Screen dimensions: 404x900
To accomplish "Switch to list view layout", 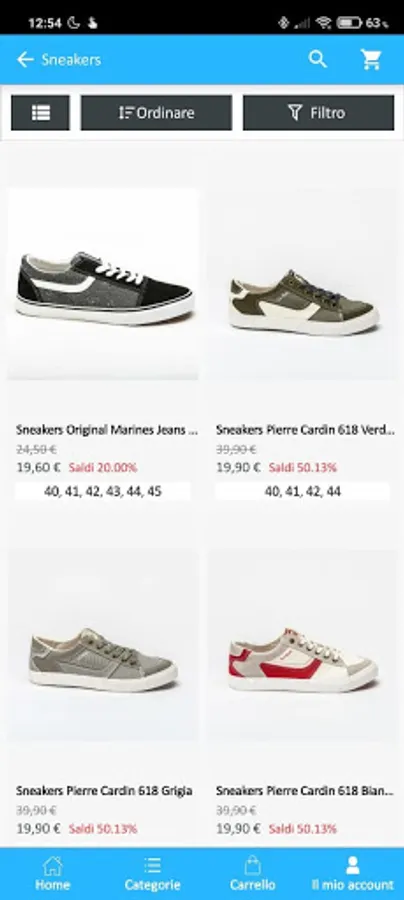I will click(40, 112).
